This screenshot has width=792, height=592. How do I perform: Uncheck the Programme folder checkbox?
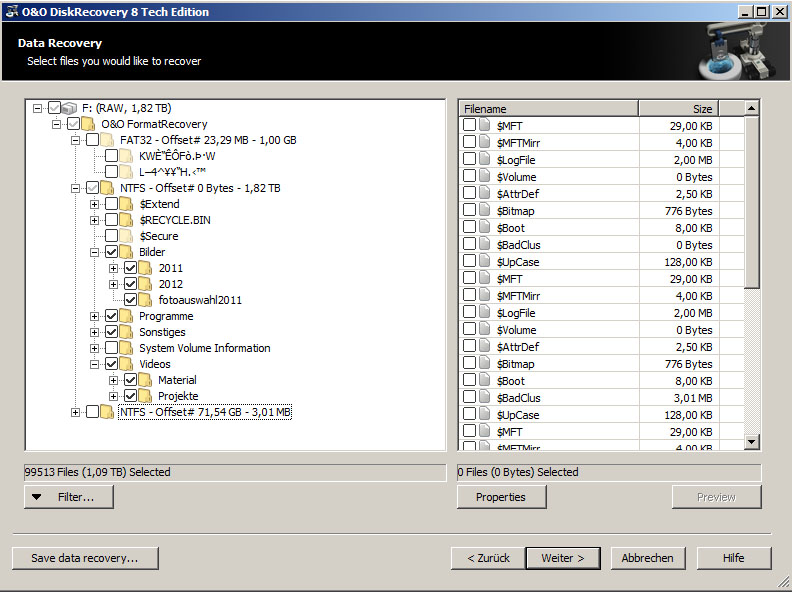point(112,316)
